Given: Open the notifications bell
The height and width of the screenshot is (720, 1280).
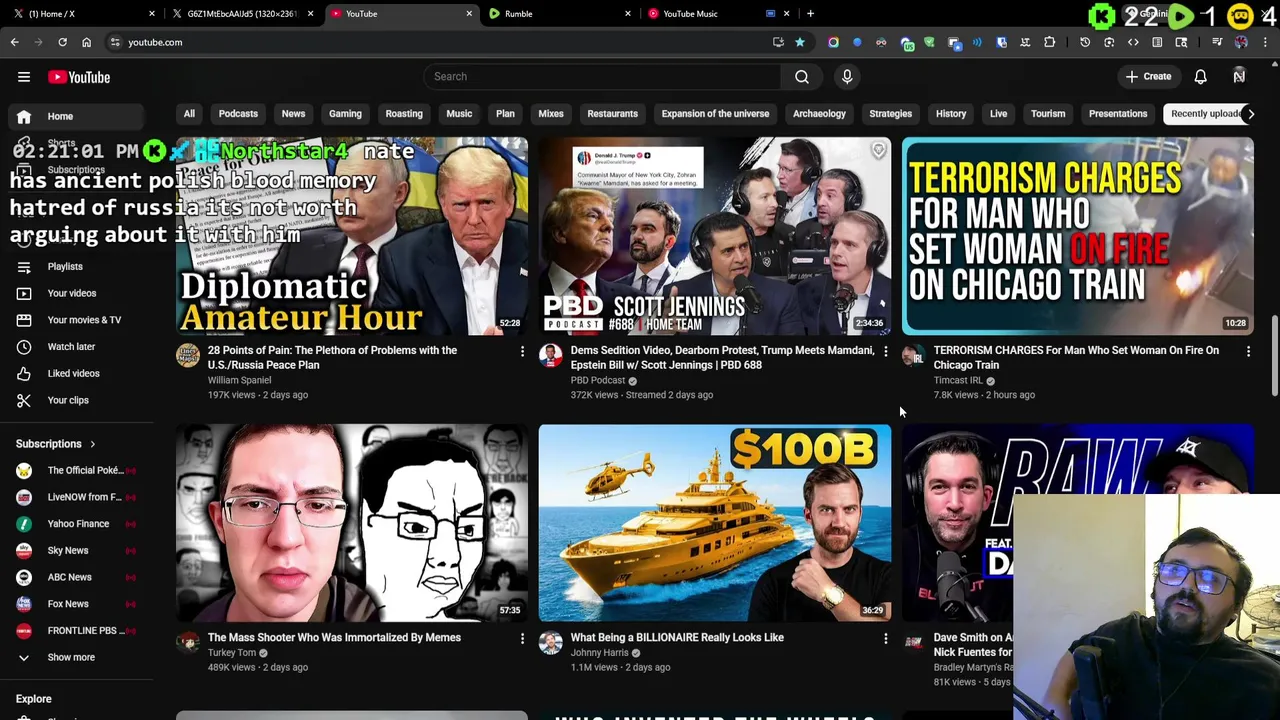Looking at the screenshot, I should pyautogui.click(x=1200, y=77).
